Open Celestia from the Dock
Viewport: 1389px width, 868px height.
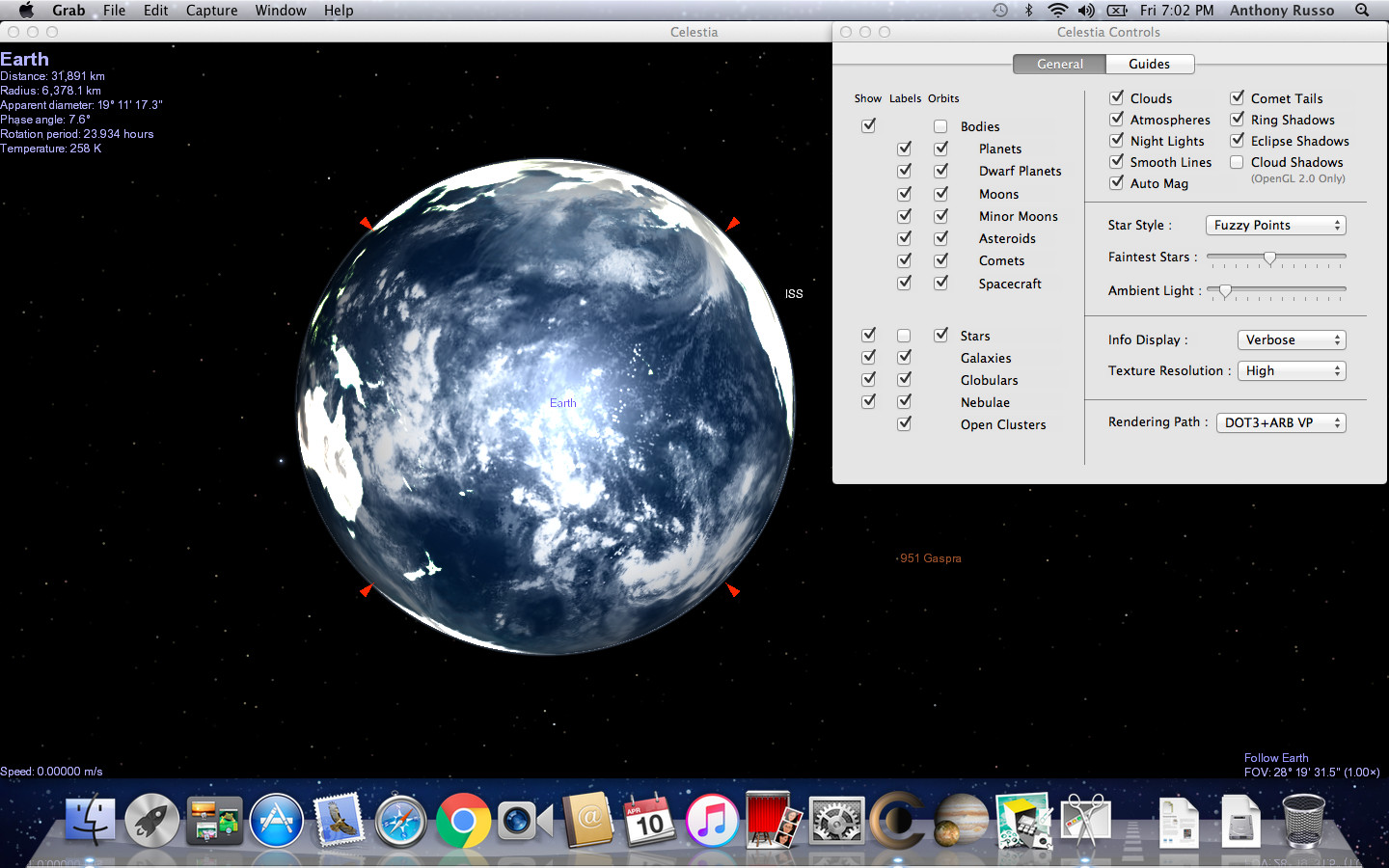click(897, 821)
